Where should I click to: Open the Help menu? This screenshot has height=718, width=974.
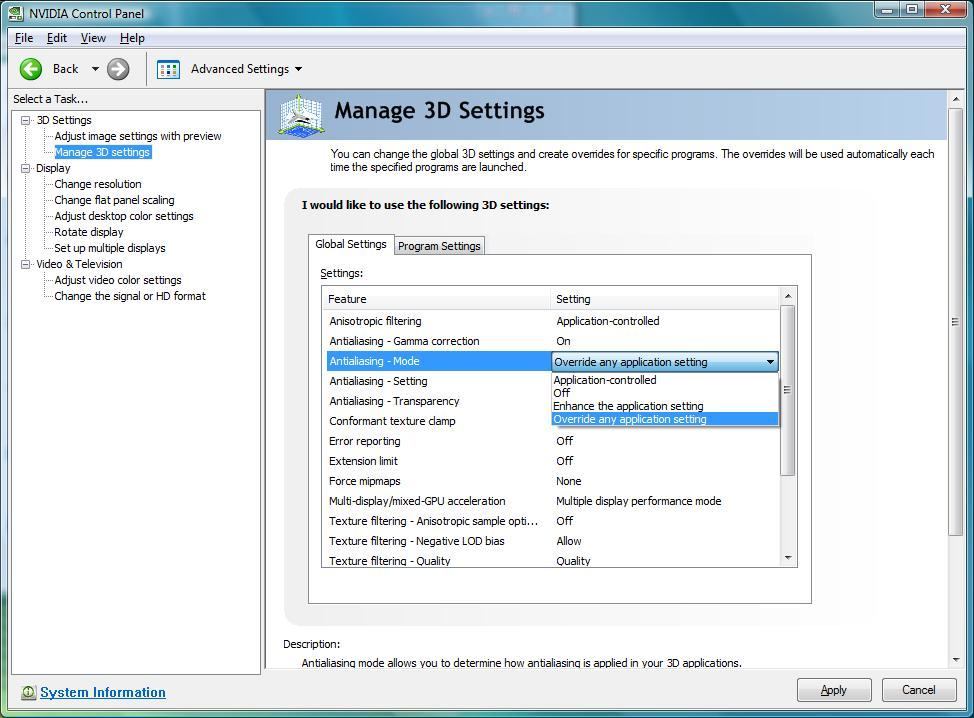pos(132,38)
